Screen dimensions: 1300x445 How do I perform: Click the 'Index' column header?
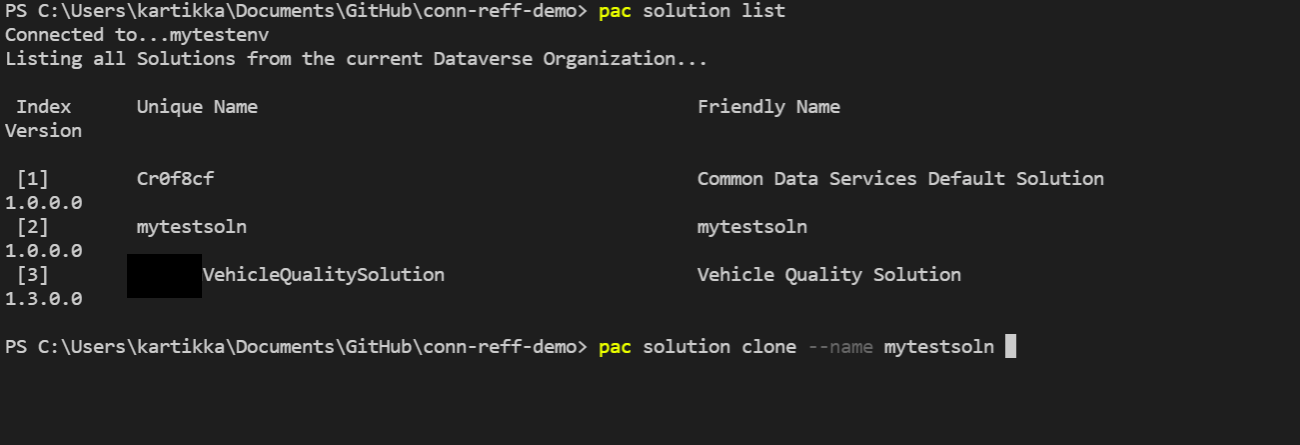pyautogui.click(x=44, y=107)
